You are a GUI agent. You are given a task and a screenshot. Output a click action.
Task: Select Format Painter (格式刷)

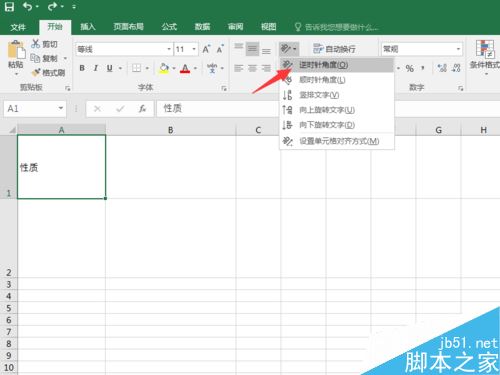point(48,72)
